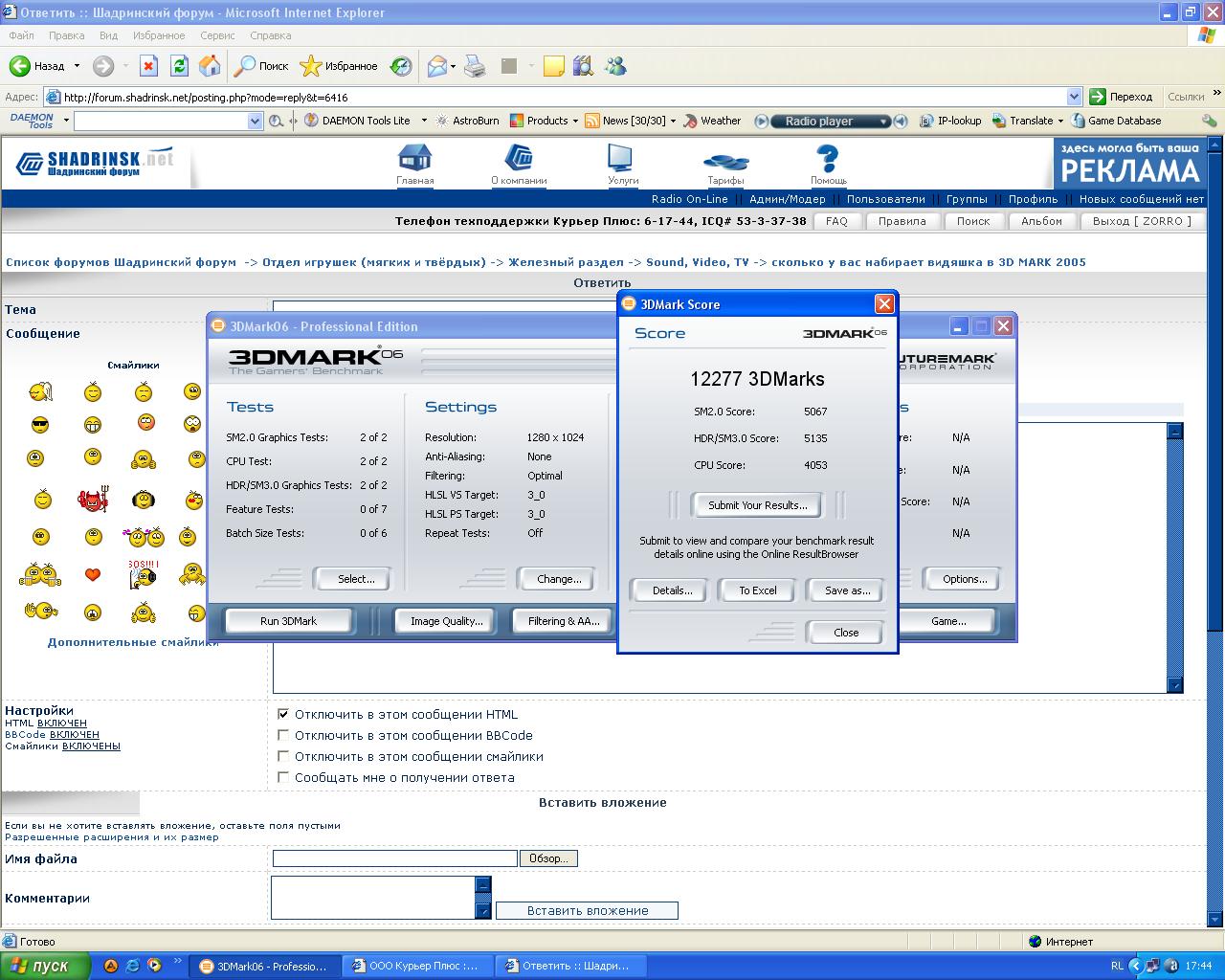
Task: Expand the Products dropdown
Action: [x=575, y=121]
